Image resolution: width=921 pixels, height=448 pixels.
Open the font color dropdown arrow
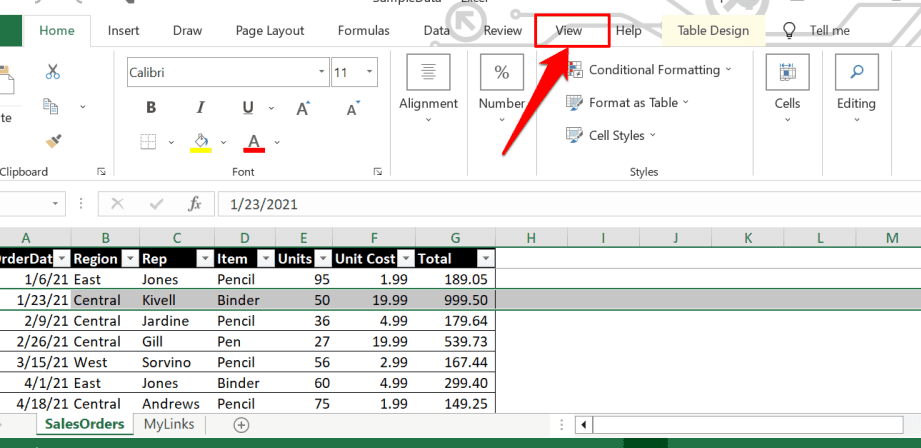(277, 142)
